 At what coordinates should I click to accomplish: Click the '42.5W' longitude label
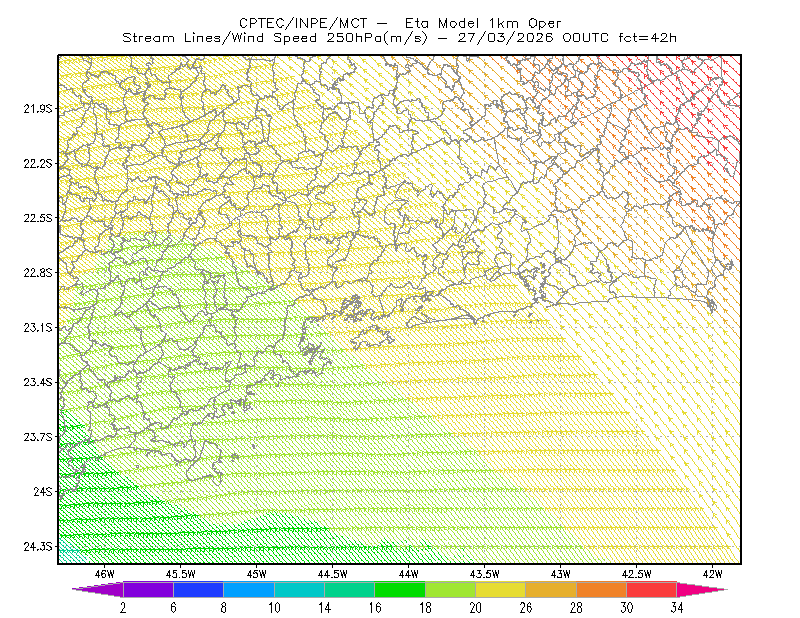[637, 574]
